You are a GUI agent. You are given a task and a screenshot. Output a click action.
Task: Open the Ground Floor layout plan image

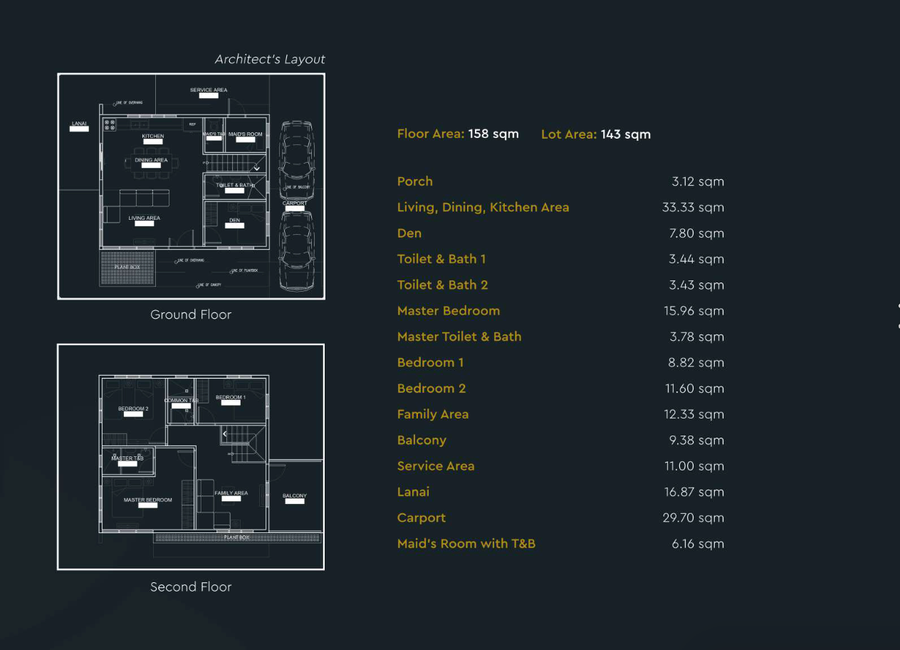(x=191, y=186)
